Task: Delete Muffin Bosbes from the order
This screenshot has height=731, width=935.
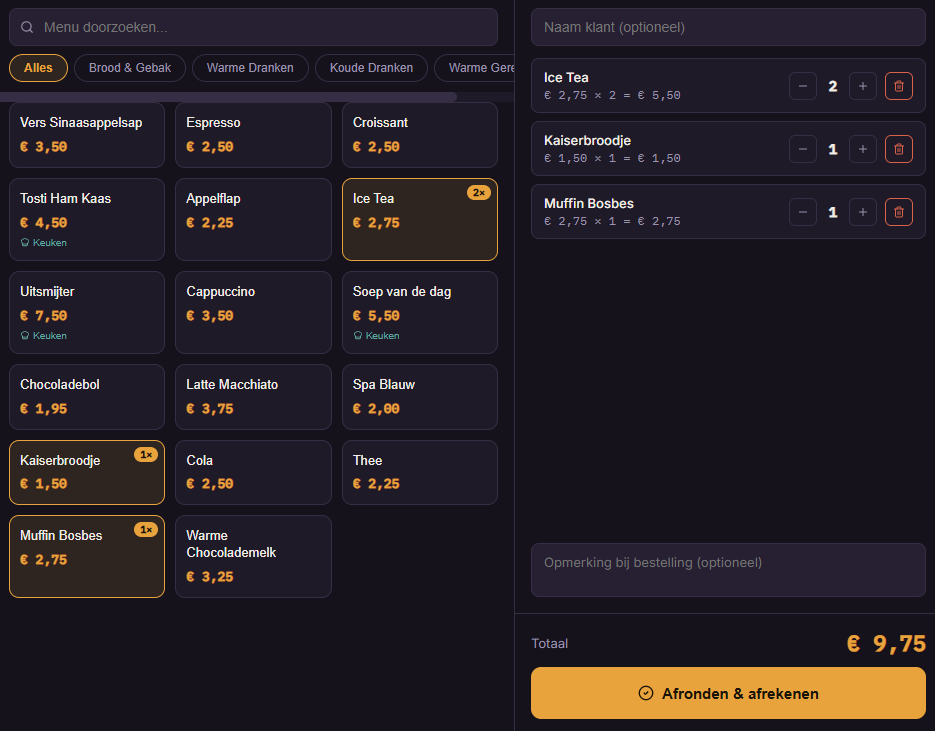Action: (899, 212)
